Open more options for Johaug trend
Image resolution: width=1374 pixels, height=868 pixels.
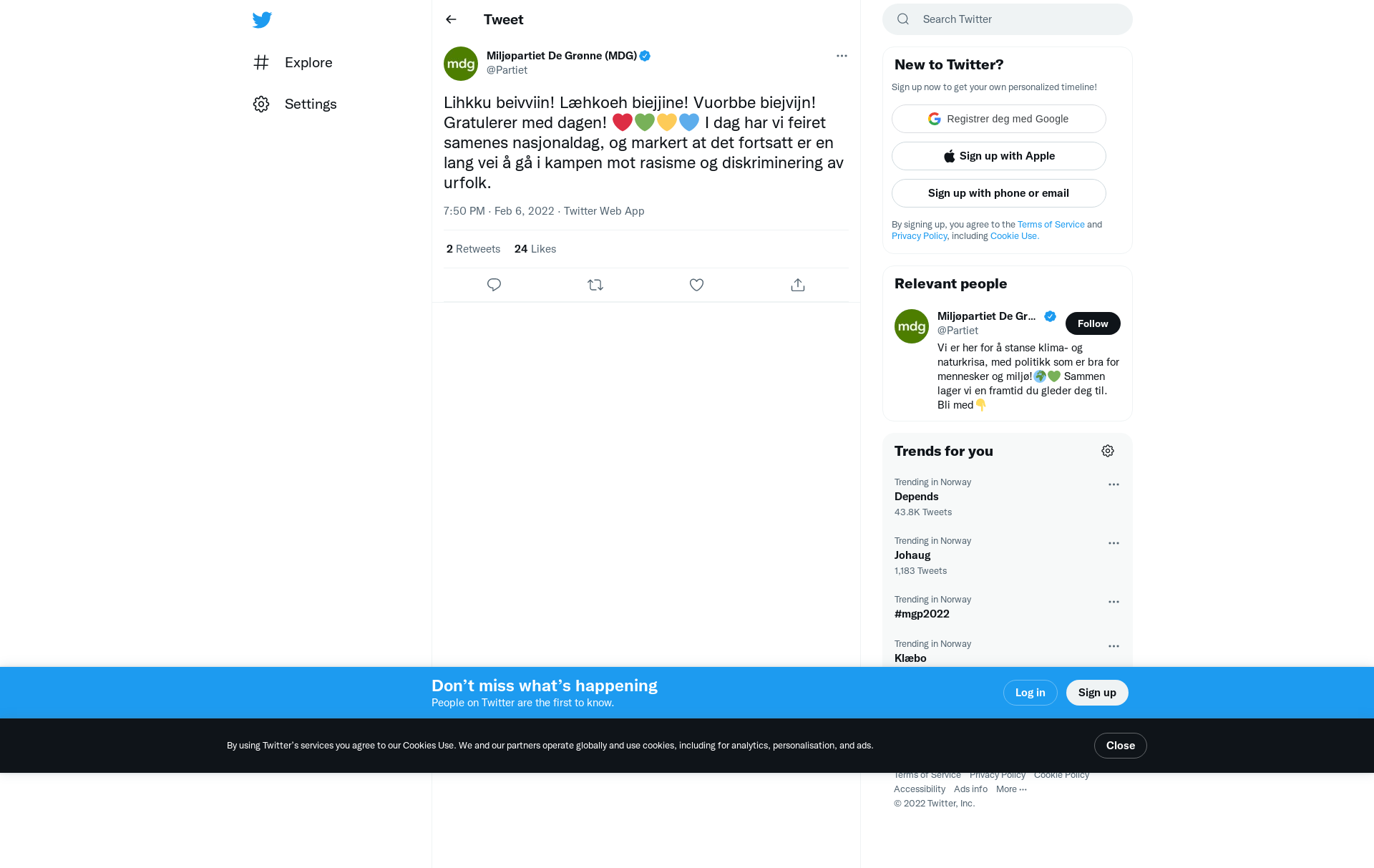point(1114,543)
